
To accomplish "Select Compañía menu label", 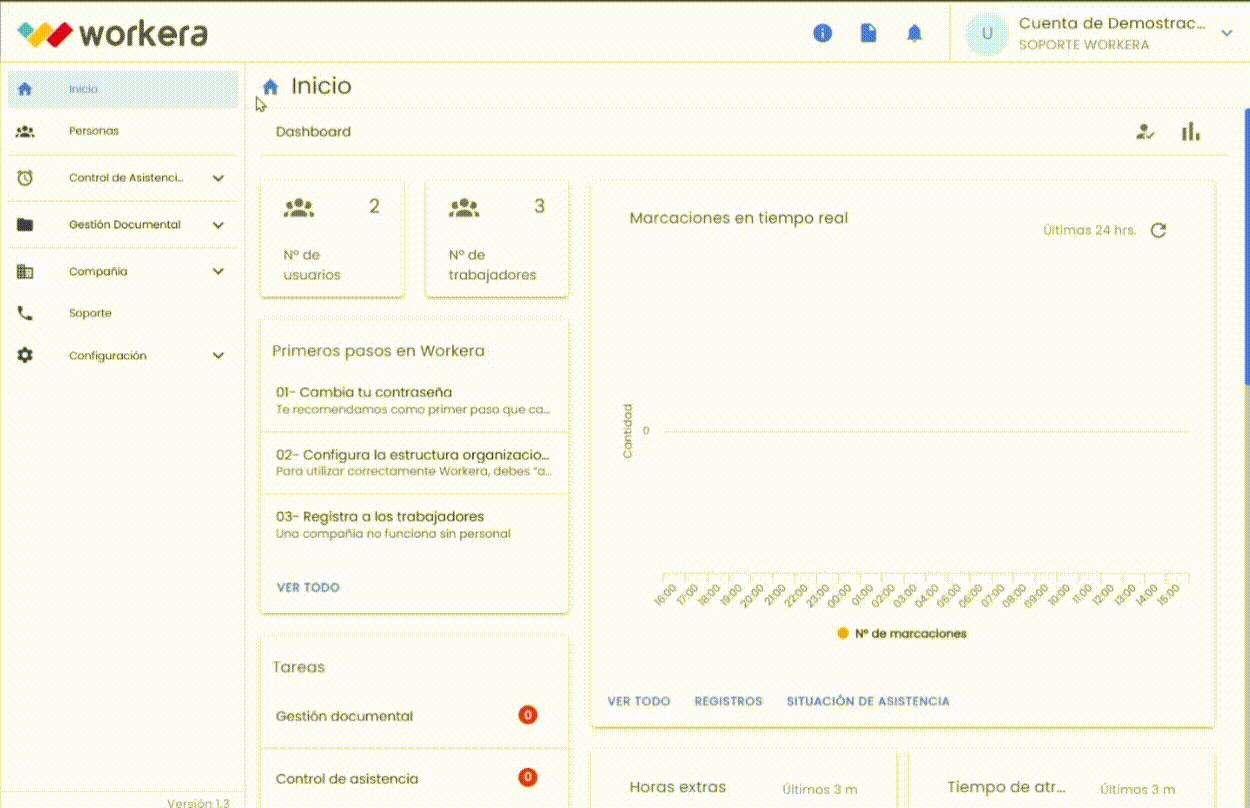I will tap(98, 272).
